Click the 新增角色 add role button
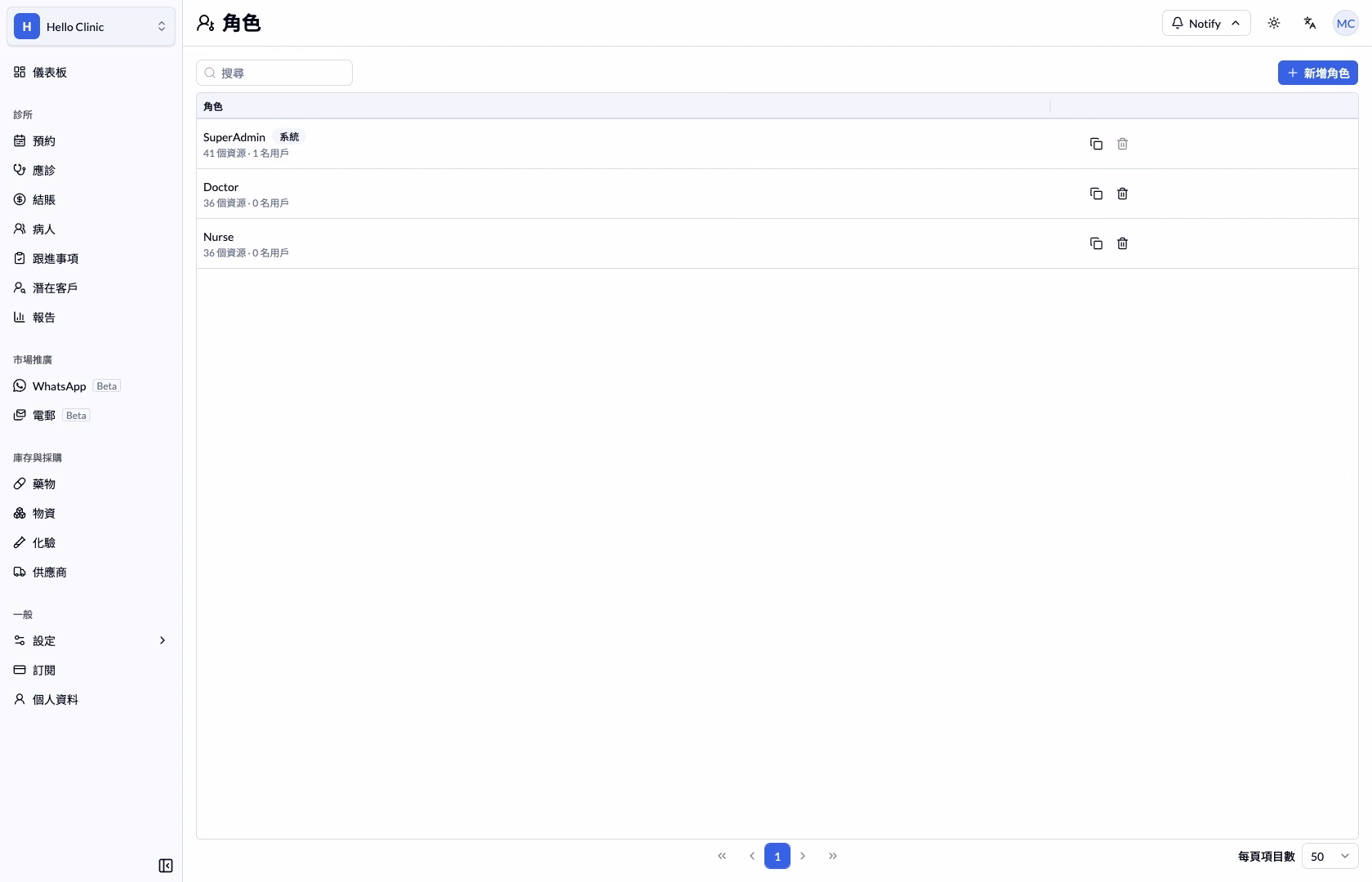 click(x=1318, y=73)
